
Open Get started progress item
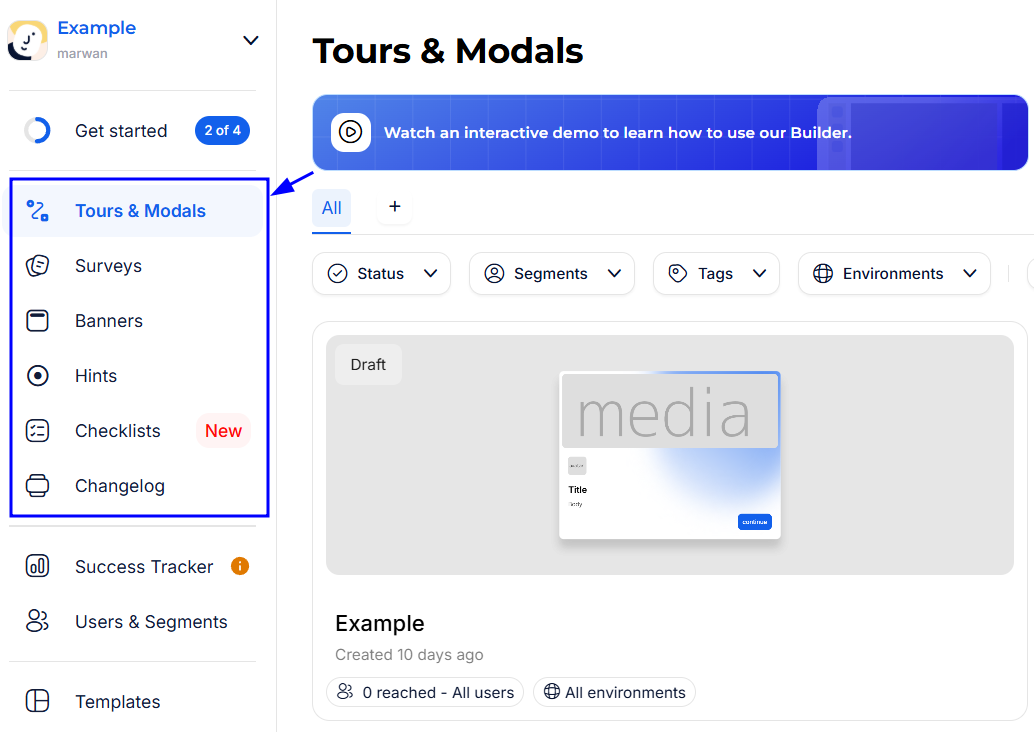[x=121, y=131]
